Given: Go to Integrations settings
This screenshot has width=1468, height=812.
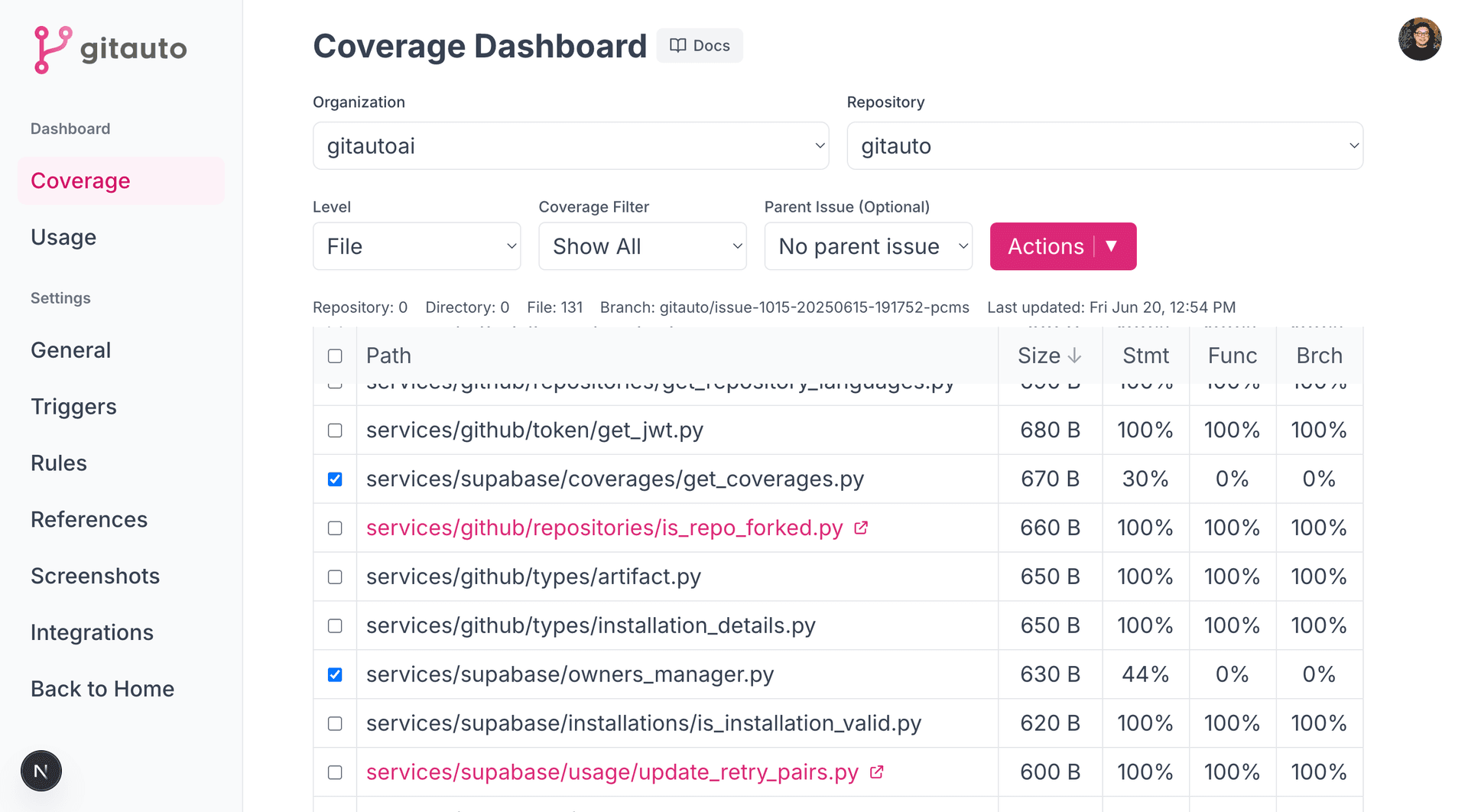Looking at the screenshot, I should click(x=92, y=633).
